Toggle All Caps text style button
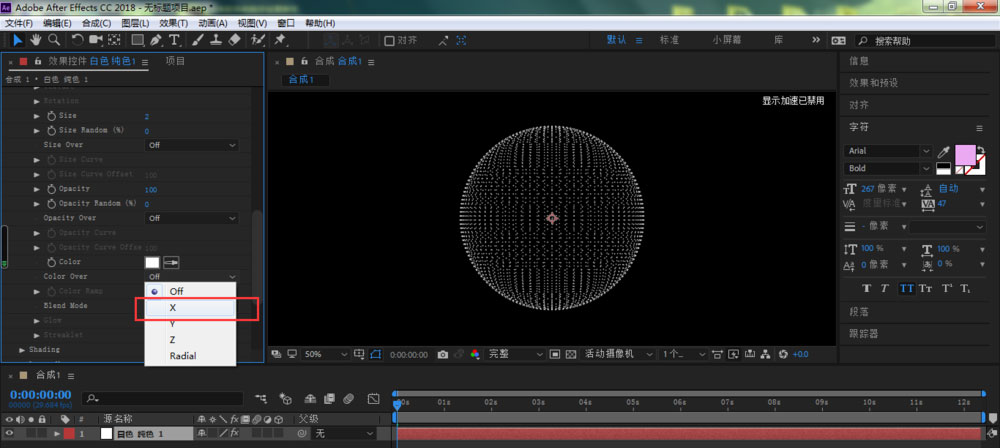1000x448 pixels. [907, 288]
